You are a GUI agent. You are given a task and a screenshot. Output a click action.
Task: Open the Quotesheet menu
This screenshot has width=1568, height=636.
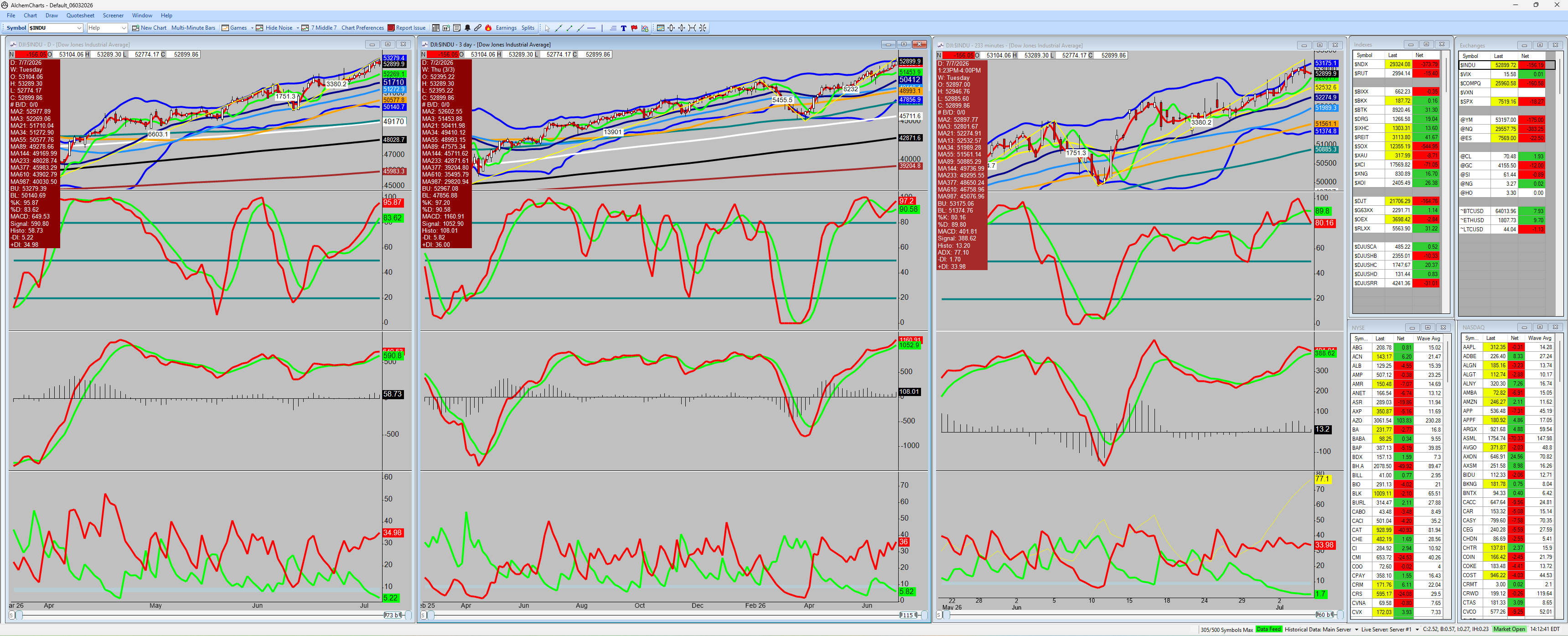pyautogui.click(x=80, y=15)
